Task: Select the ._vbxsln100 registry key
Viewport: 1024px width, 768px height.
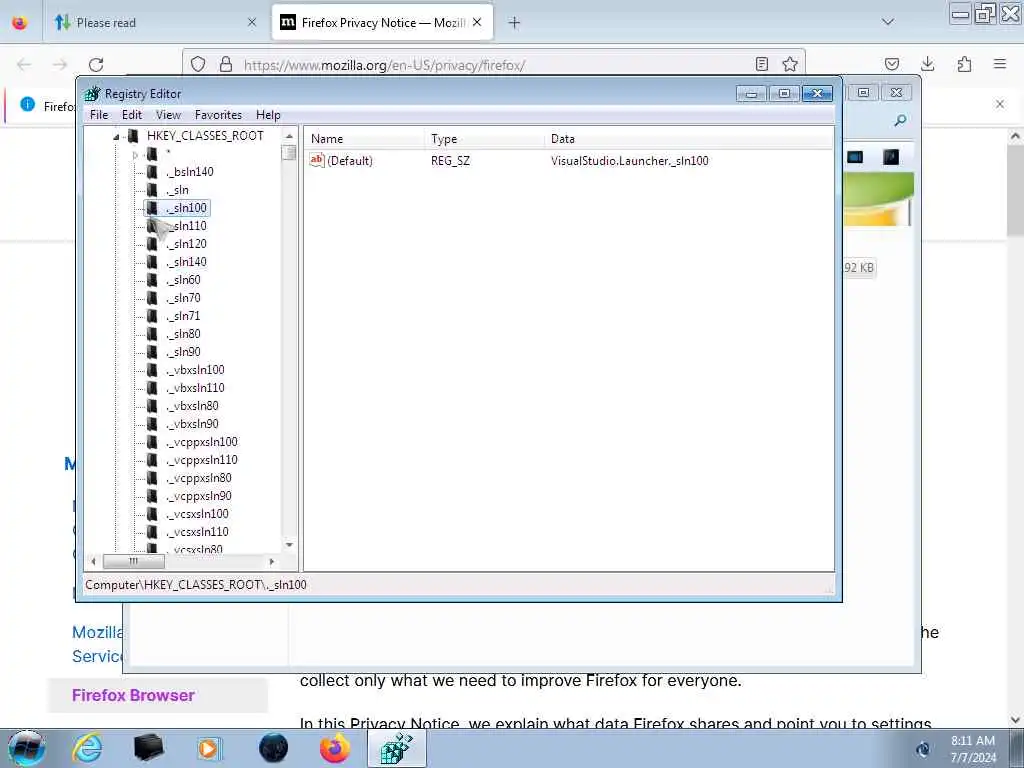Action: point(195,370)
